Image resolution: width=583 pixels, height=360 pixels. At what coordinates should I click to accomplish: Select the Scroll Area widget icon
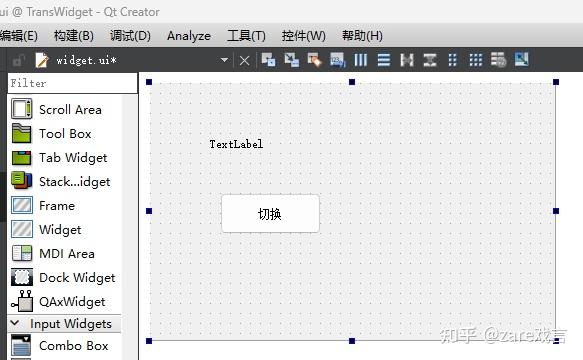tap(22, 109)
